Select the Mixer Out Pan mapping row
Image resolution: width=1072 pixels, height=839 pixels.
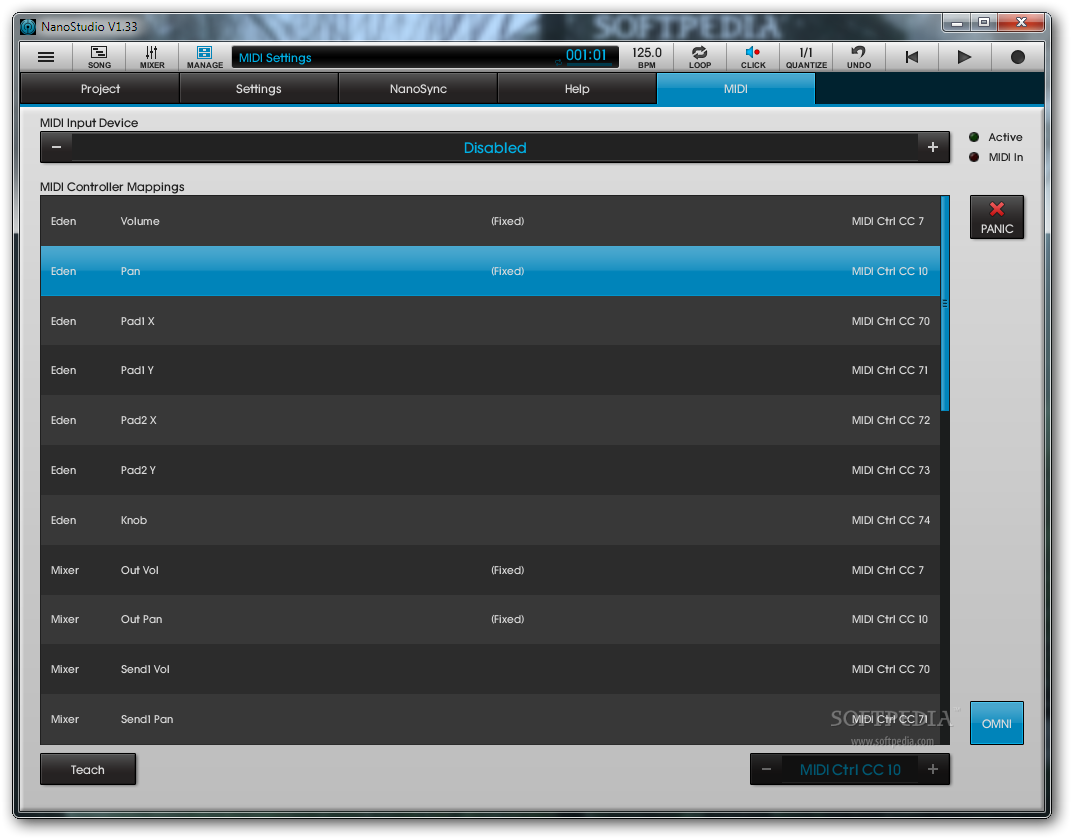490,619
